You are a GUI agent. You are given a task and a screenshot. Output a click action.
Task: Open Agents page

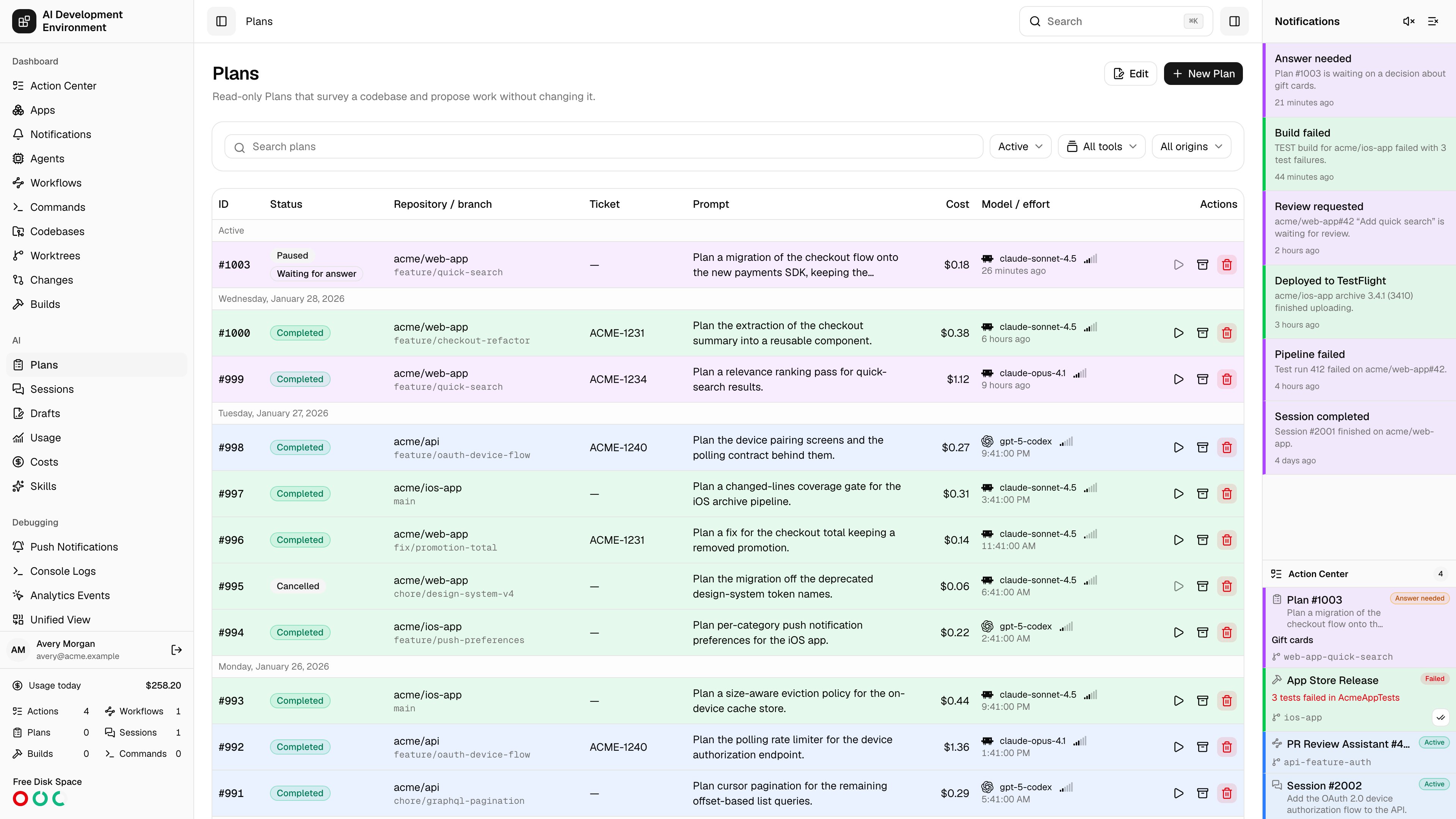pos(97,159)
